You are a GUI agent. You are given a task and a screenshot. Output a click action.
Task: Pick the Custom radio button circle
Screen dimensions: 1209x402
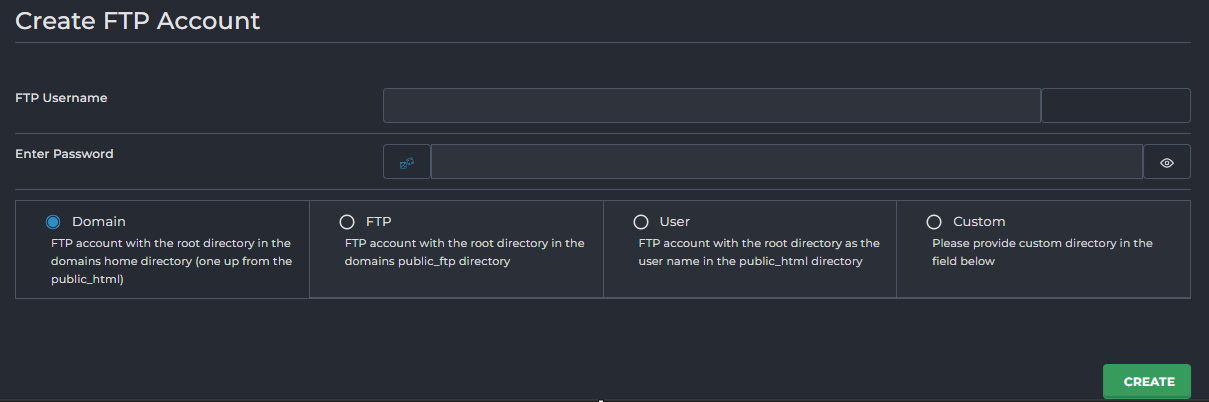tap(934, 222)
